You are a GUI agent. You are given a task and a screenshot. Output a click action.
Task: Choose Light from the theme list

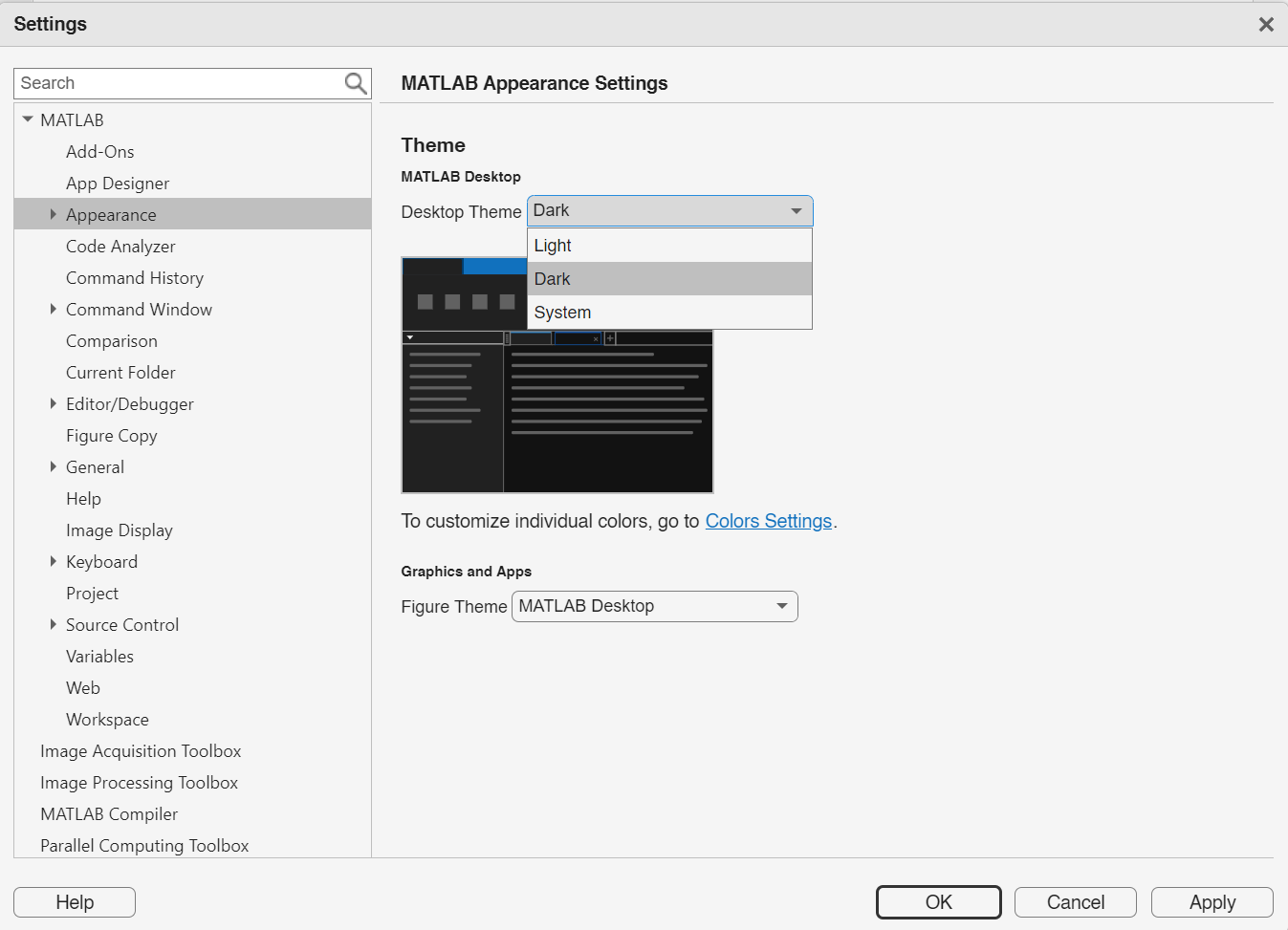point(669,246)
